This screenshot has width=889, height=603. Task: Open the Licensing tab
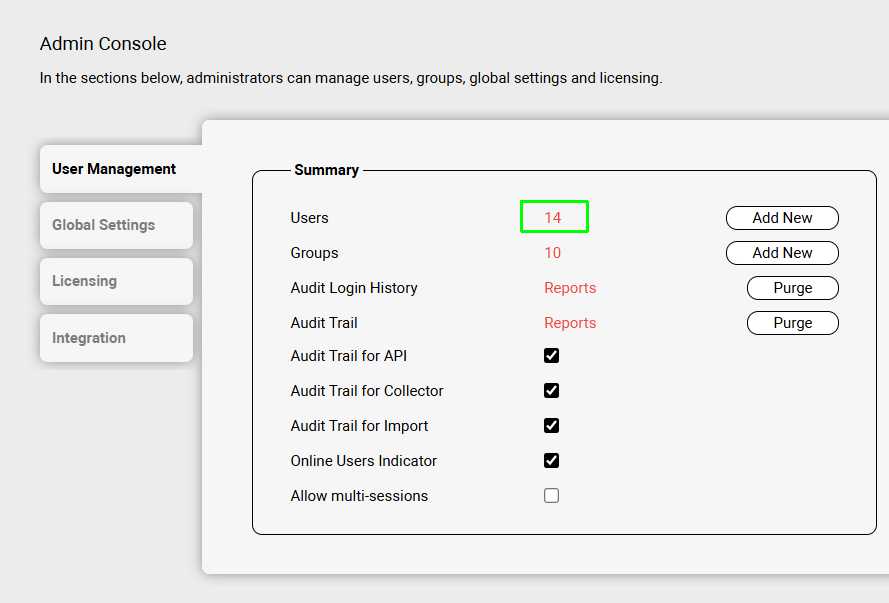click(x=85, y=281)
